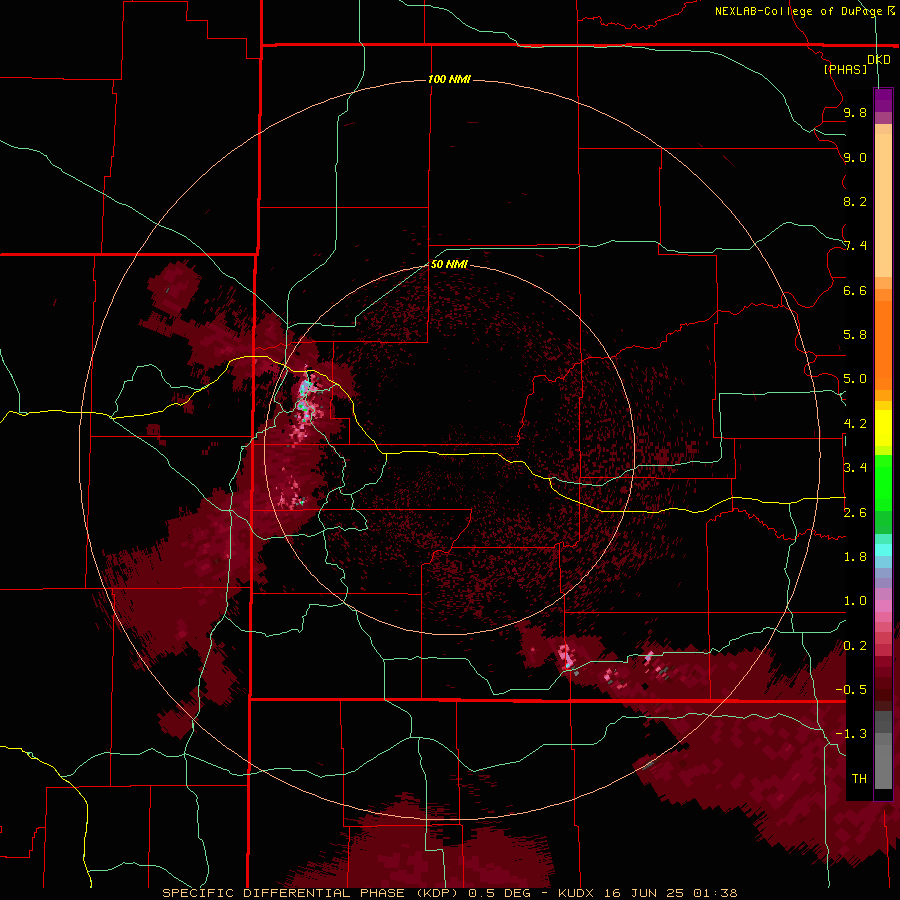Click the 50 NMI range ring label
Viewport: 900px width, 900px height.
pyautogui.click(x=449, y=264)
